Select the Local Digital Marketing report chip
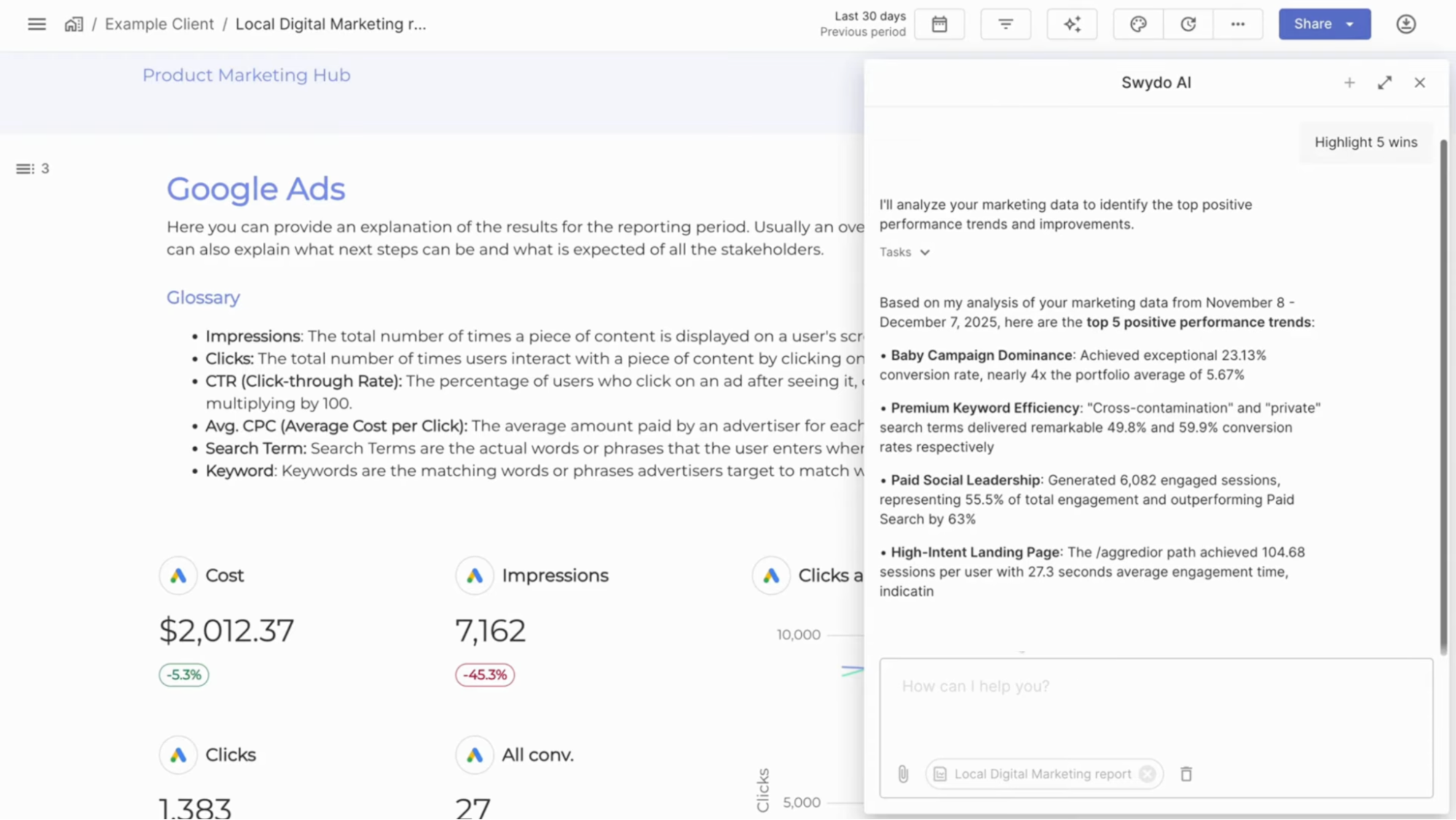This screenshot has height=820, width=1456. click(1042, 774)
